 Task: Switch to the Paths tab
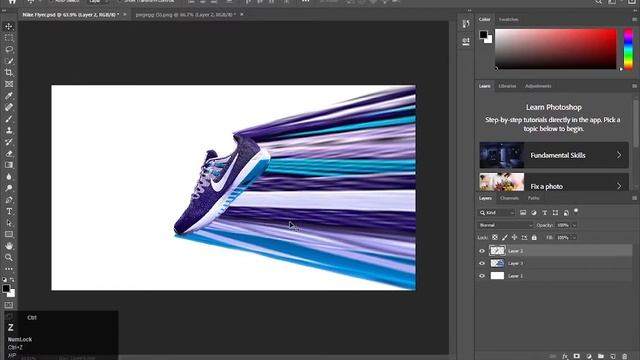pos(533,198)
